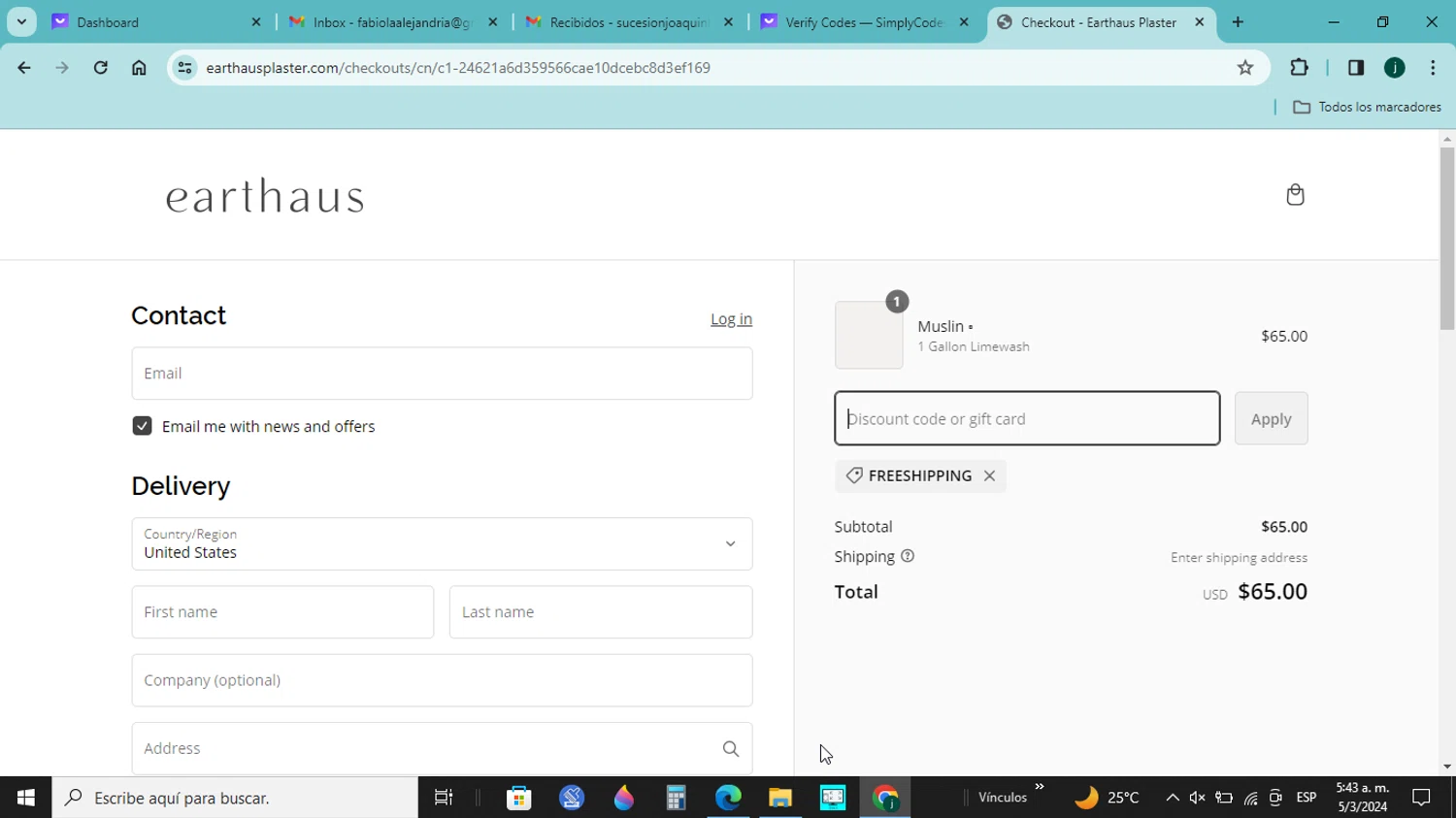The height and width of the screenshot is (818, 1456).
Task: Open Microsoft Edge from the taskbar
Action: pyautogui.click(x=728, y=798)
